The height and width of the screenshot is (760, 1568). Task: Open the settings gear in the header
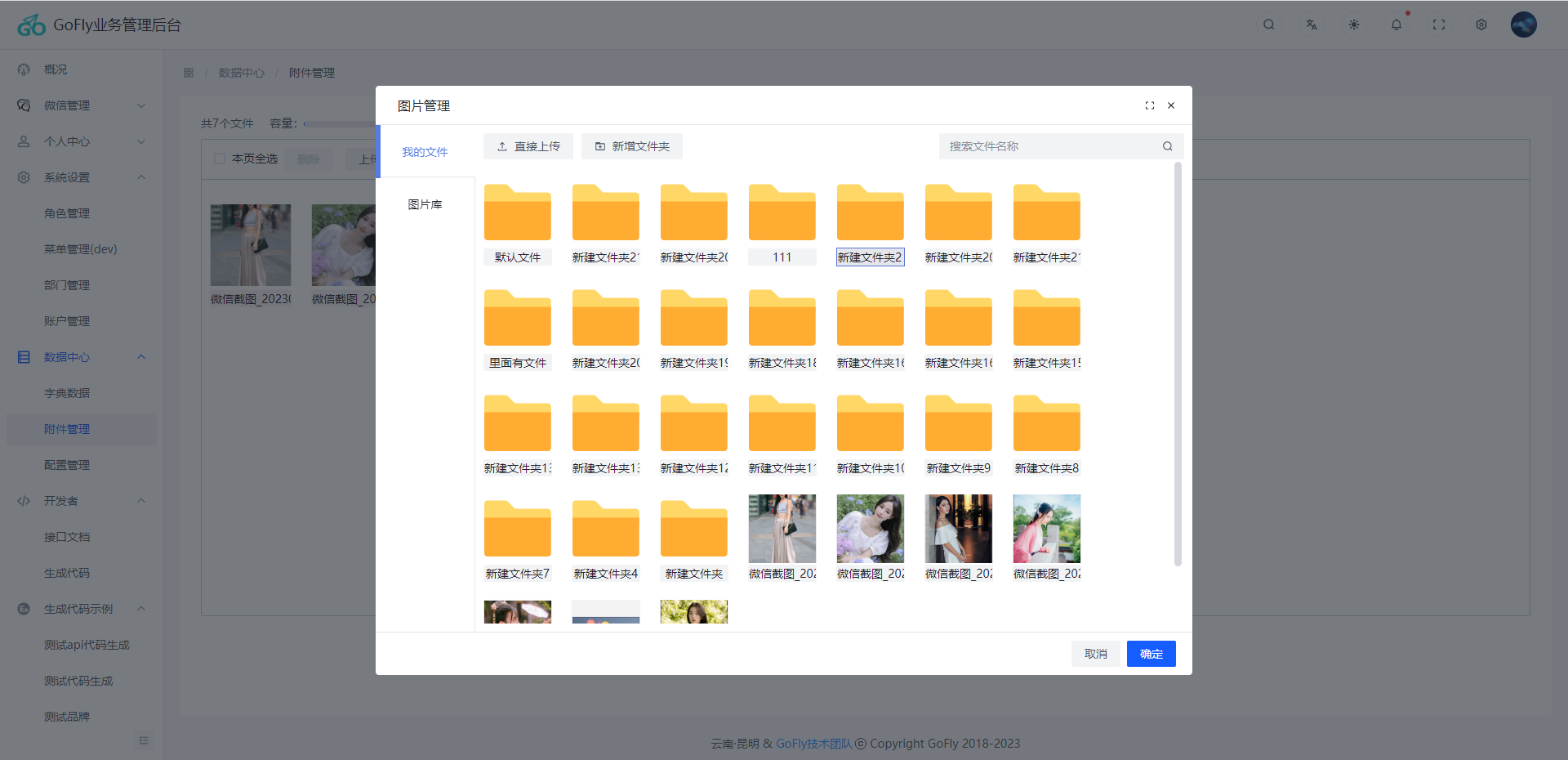1481,25
